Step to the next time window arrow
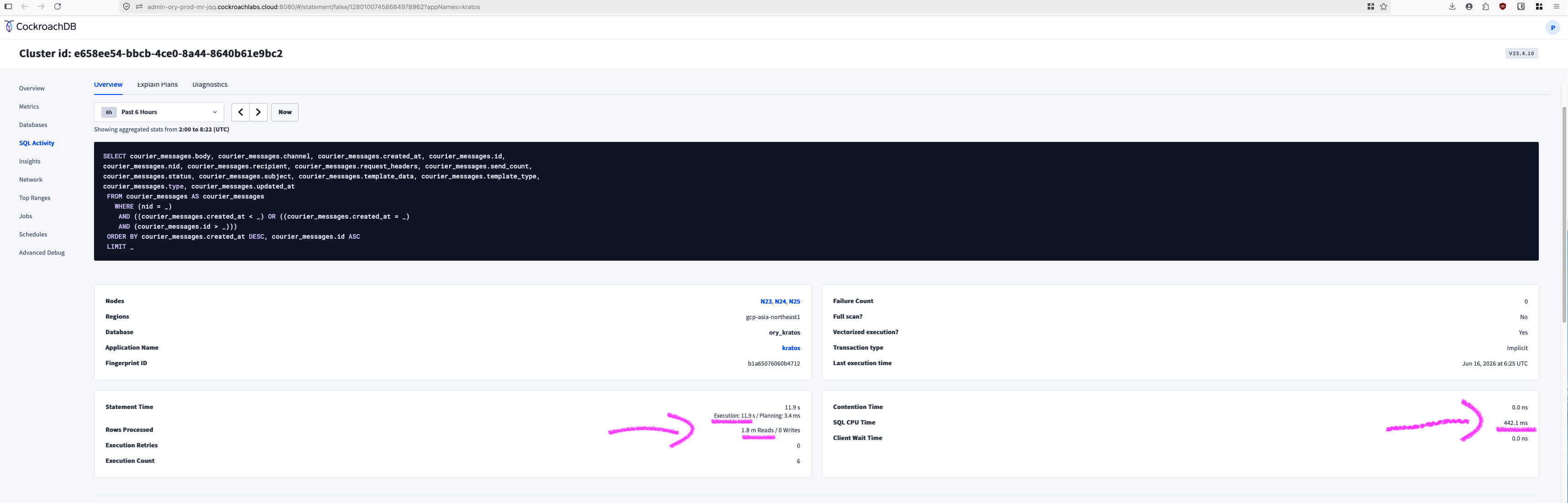 tap(258, 112)
